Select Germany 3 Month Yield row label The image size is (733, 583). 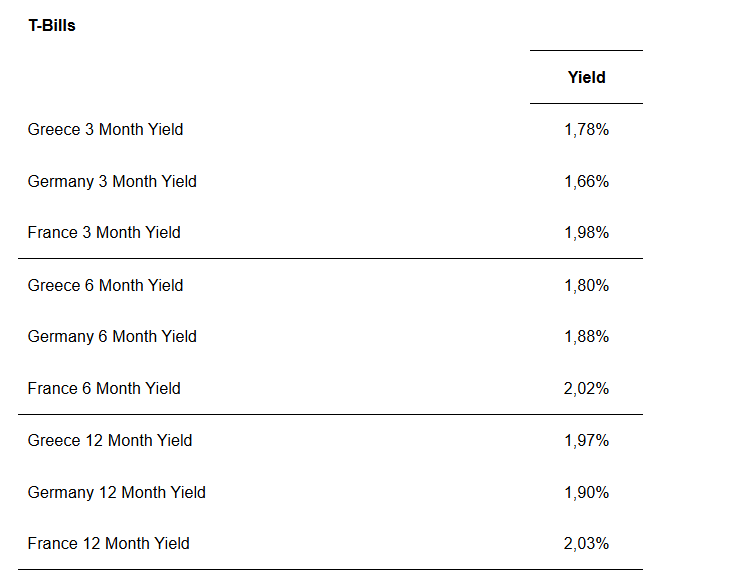pyautogui.click(x=112, y=181)
